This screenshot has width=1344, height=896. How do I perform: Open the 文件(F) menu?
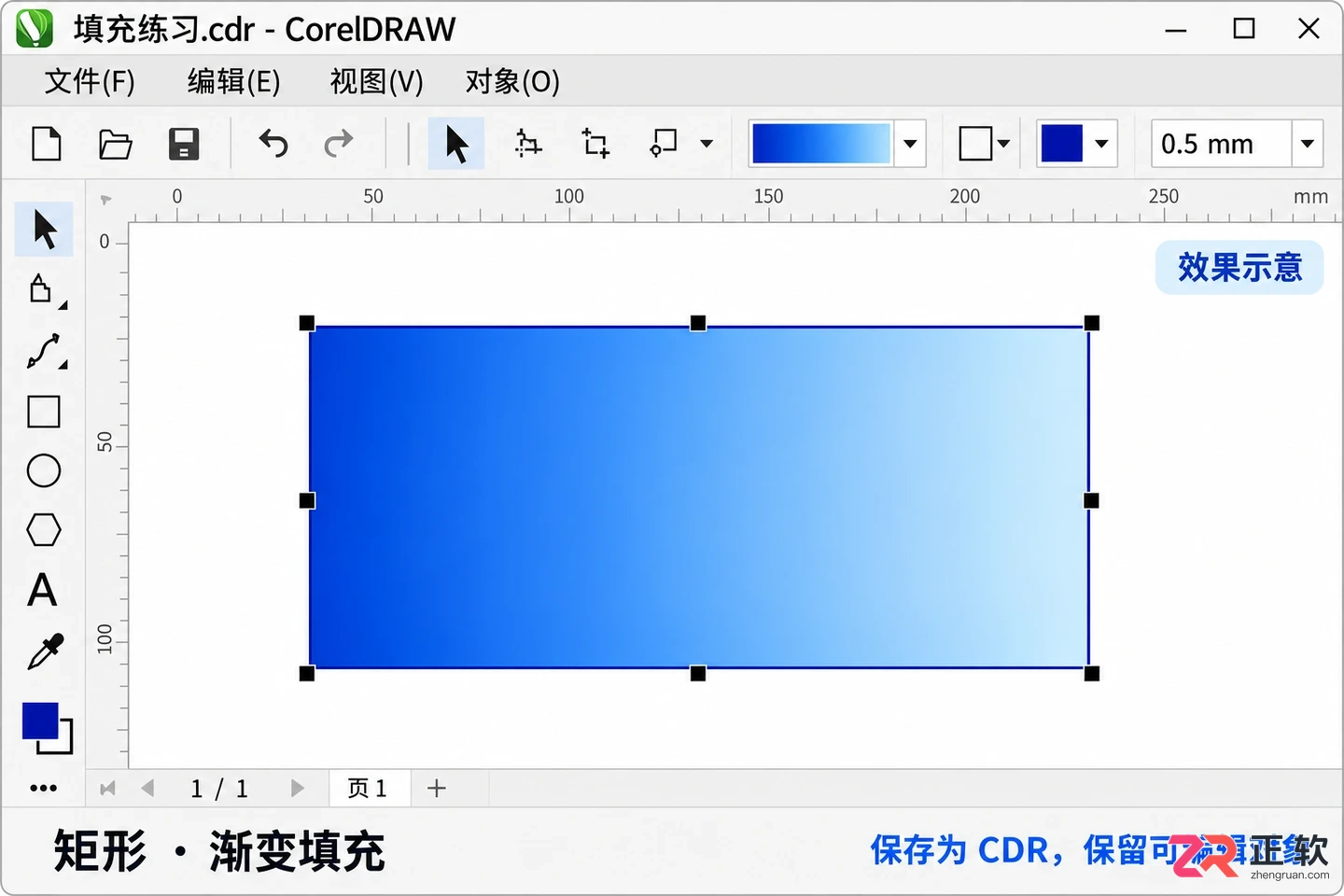90,81
